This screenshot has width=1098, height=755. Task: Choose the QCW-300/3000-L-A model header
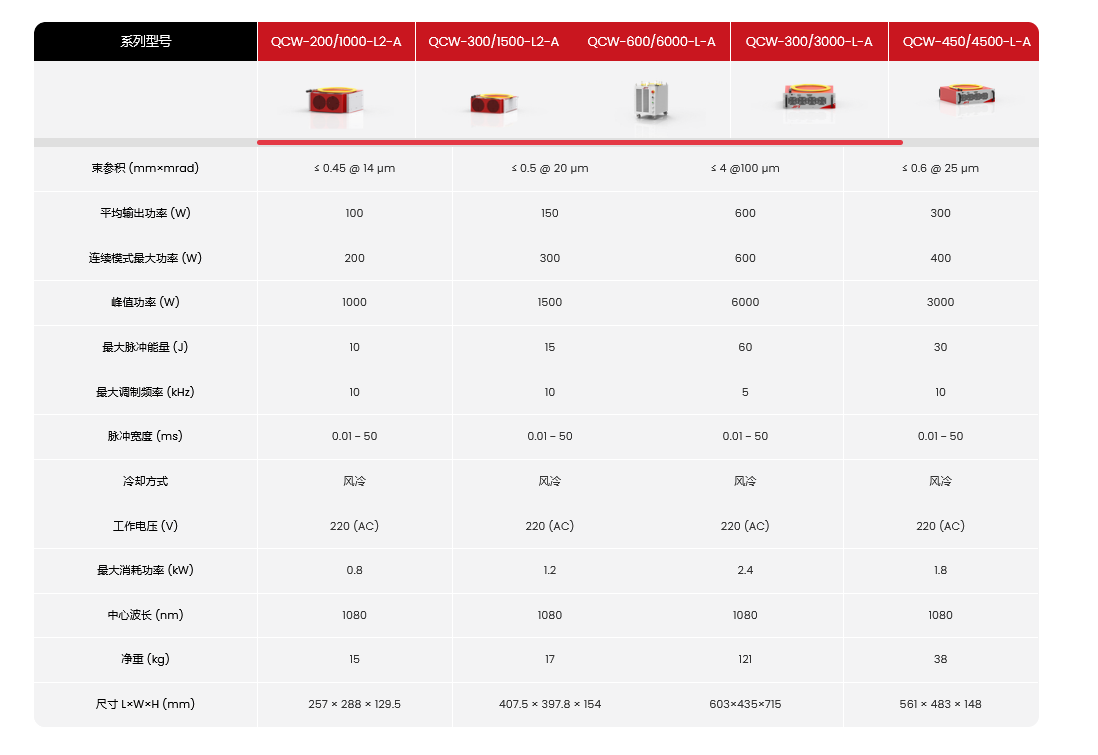pos(809,42)
